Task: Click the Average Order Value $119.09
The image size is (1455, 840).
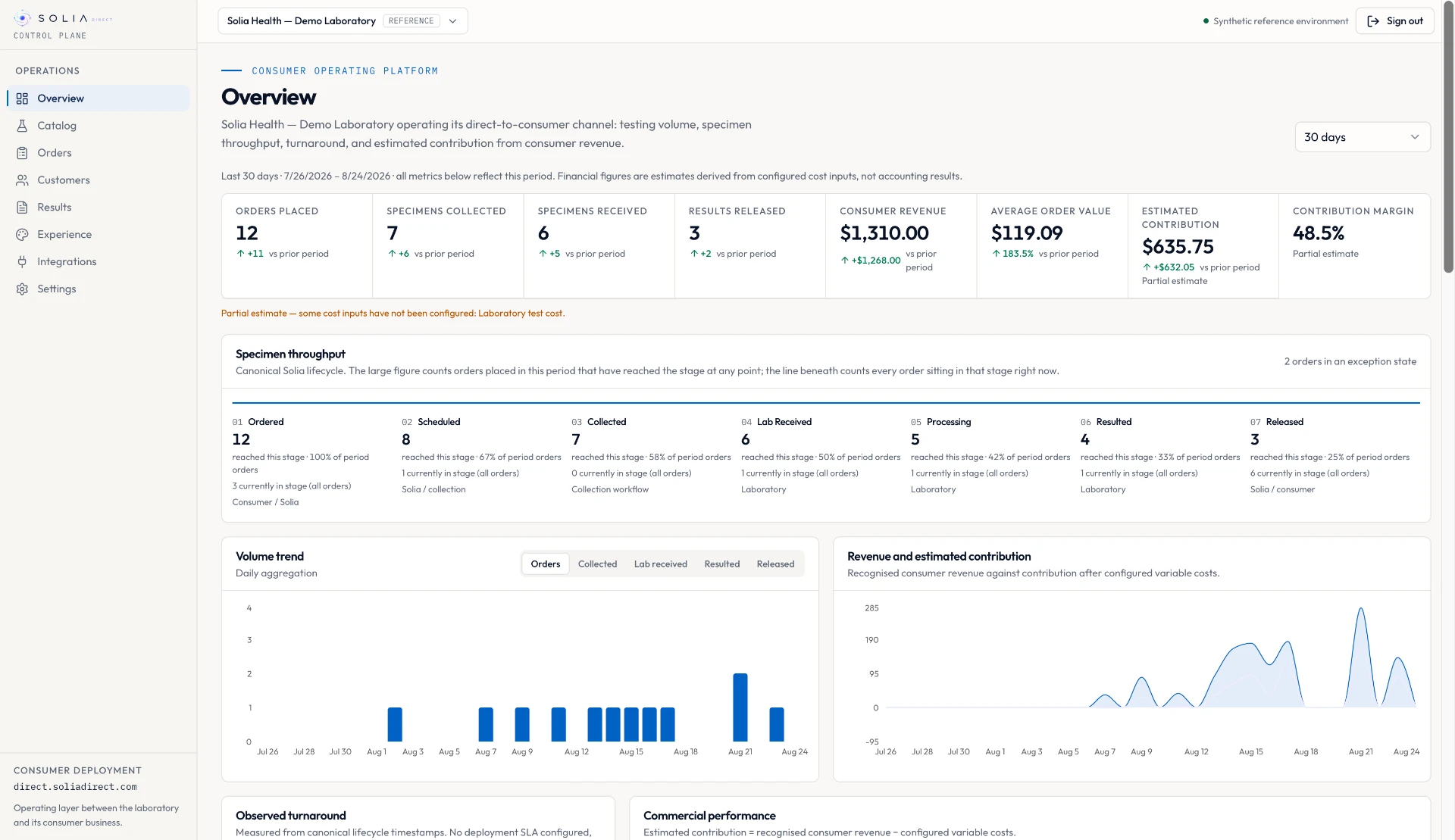Action: tap(1027, 233)
